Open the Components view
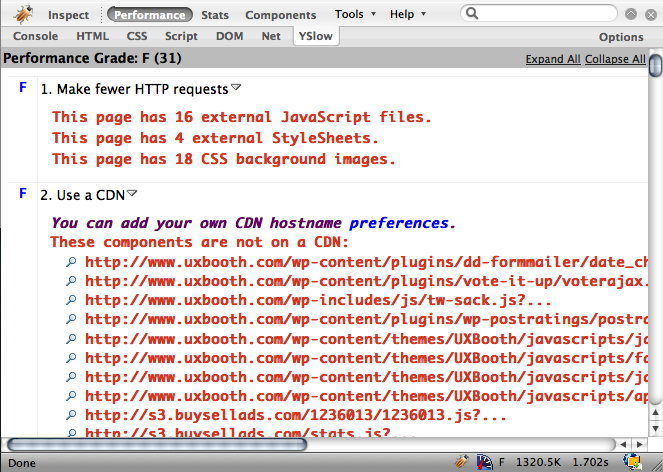The image size is (663, 472). 280,15
